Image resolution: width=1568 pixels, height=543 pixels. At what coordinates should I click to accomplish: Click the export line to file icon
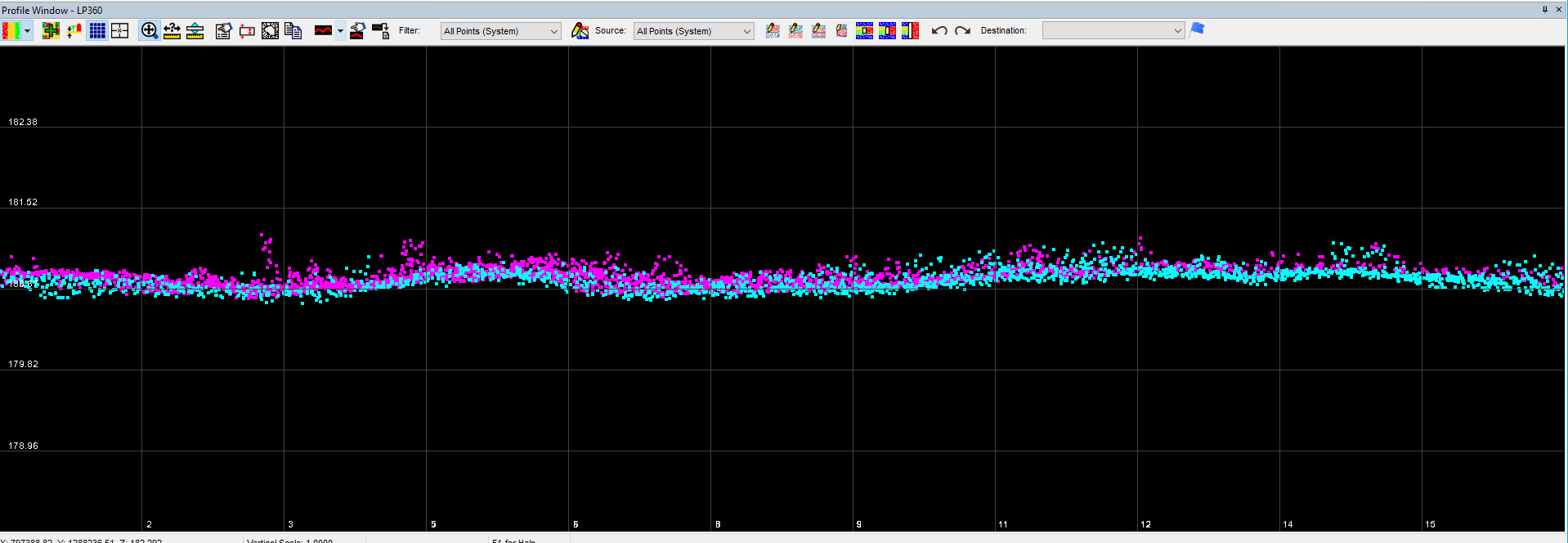tap(380, 31)
